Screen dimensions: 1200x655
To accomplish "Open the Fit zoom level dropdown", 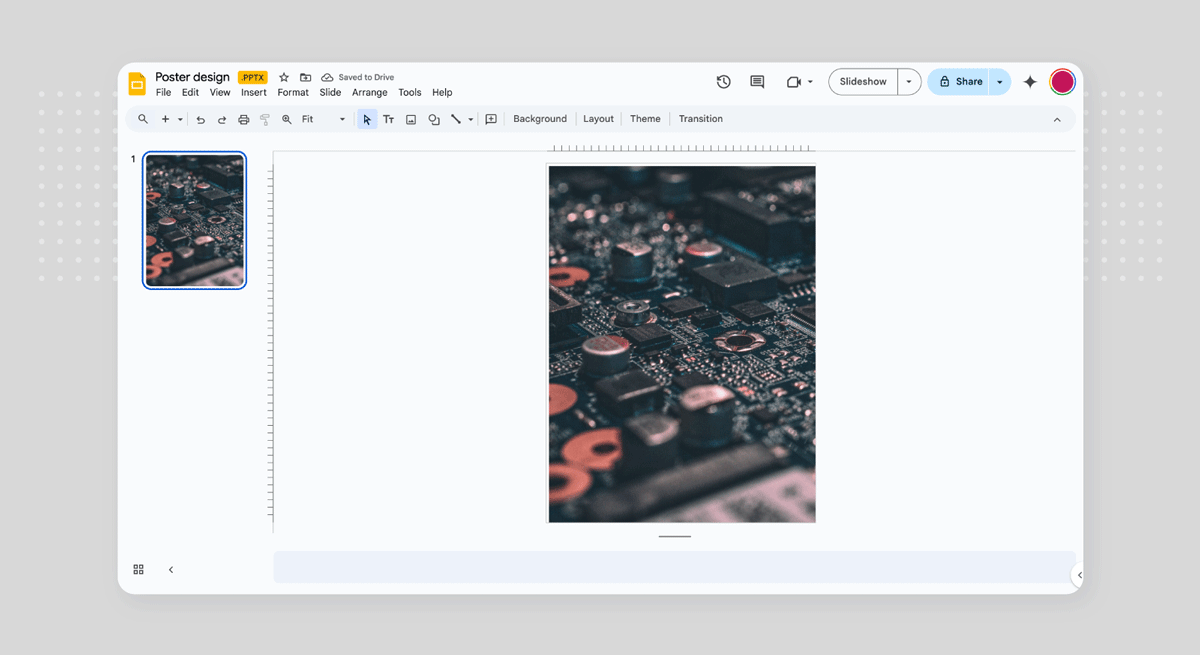I will [x=323, y=119].
